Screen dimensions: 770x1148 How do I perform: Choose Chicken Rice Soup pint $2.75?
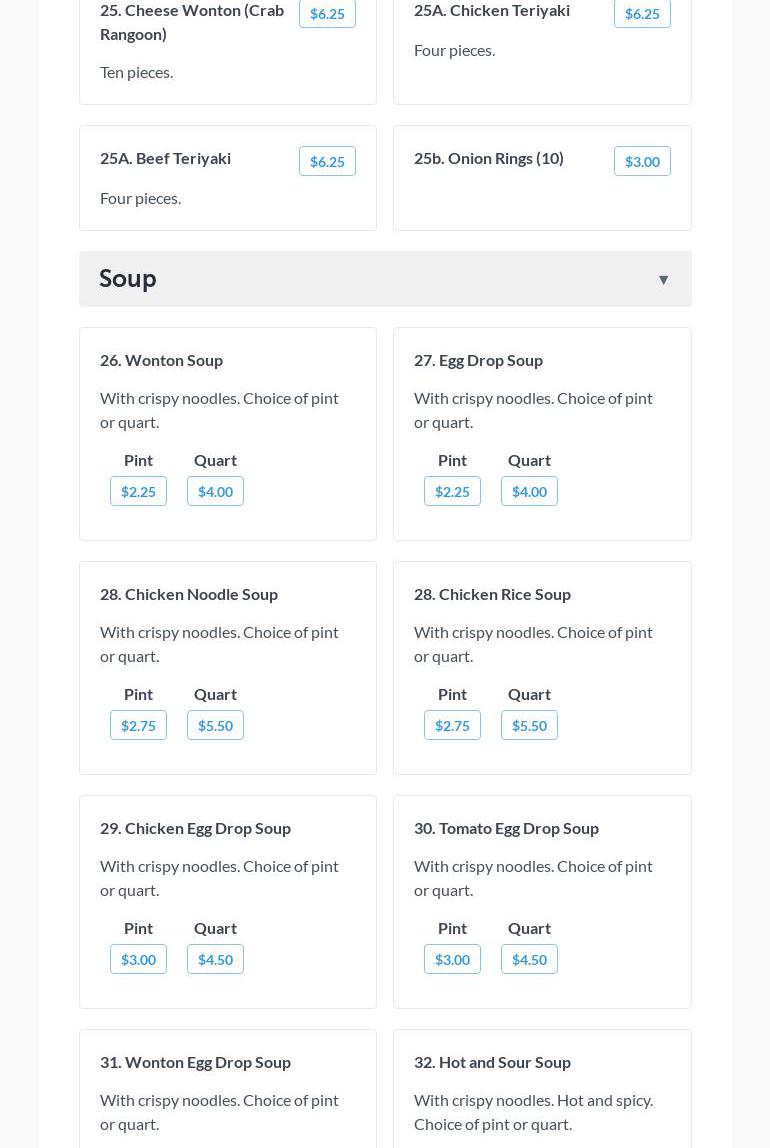(x=452, y=725)
